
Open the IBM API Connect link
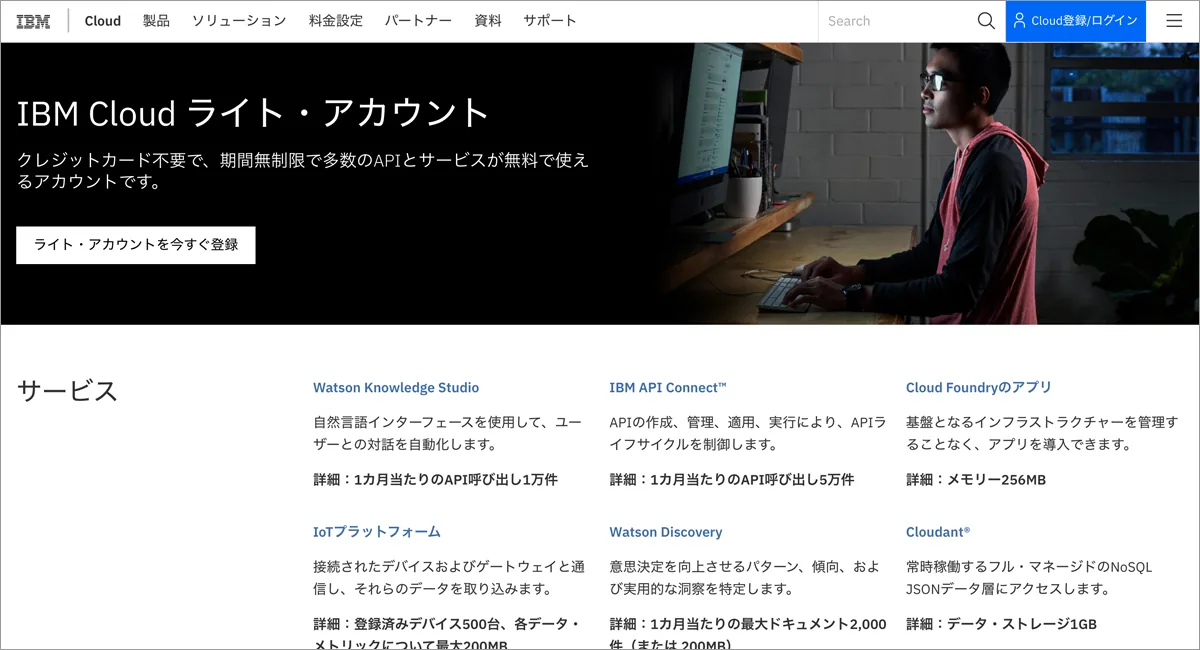[668, 388]
